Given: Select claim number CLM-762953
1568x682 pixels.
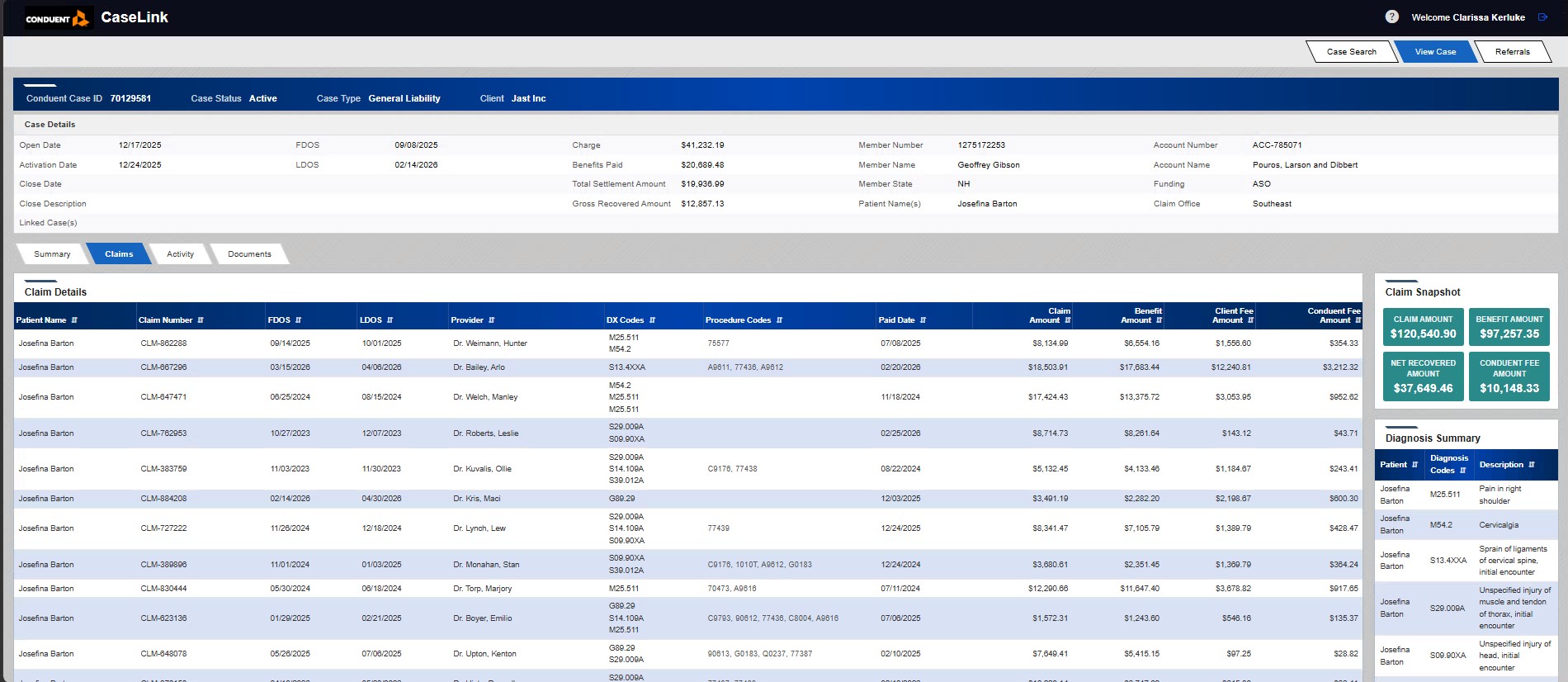Looking at the screenshot, I should point(163,433).
